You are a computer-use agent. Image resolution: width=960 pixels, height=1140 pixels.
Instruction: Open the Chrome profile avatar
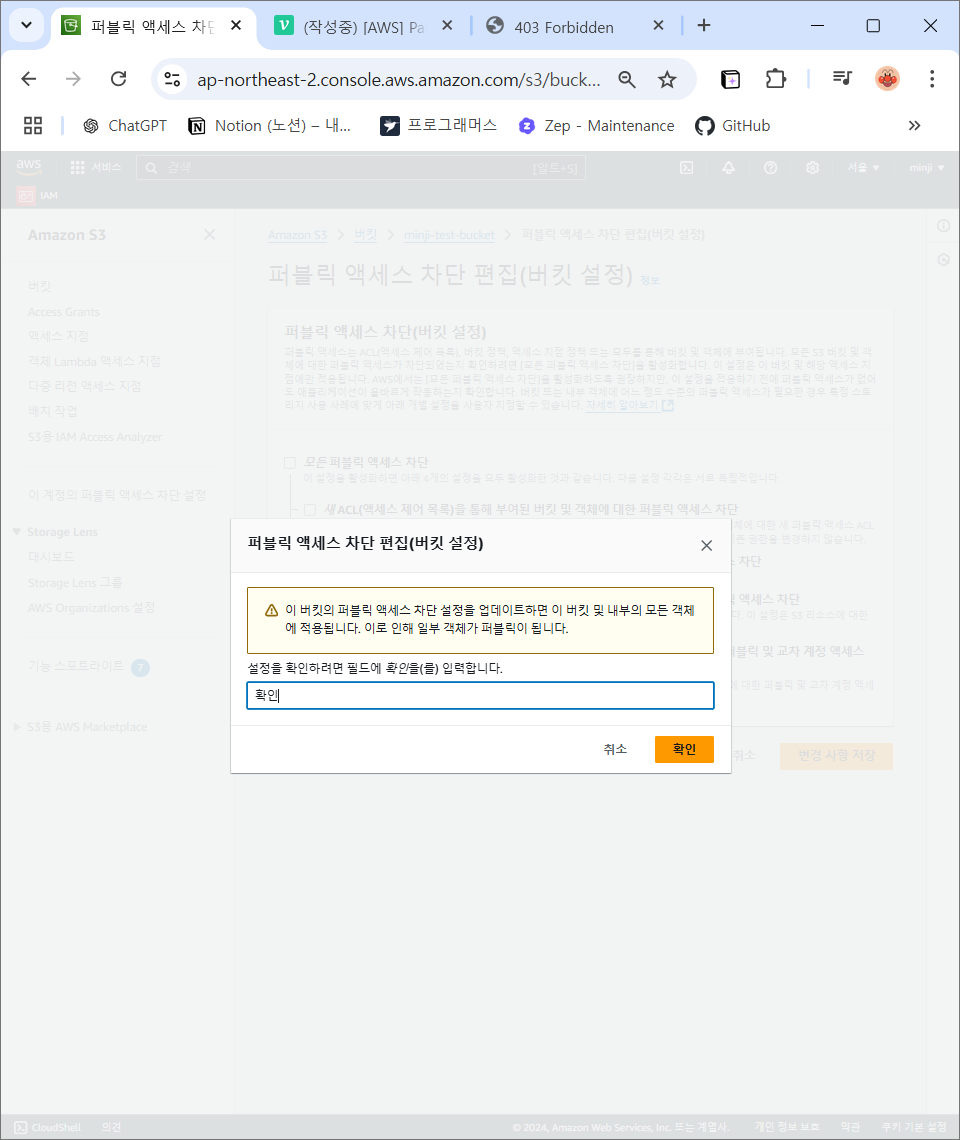click(887, 79)
